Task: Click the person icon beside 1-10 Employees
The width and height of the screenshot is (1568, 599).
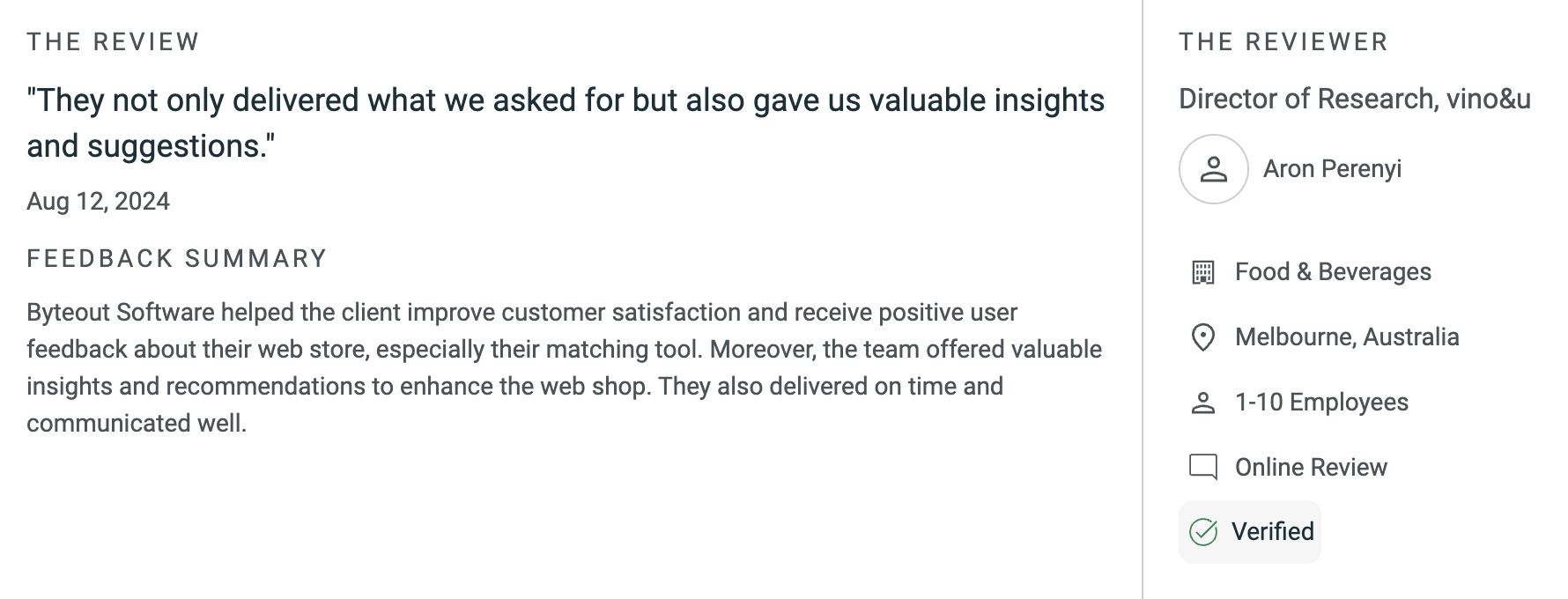Action: (1202, 403)
